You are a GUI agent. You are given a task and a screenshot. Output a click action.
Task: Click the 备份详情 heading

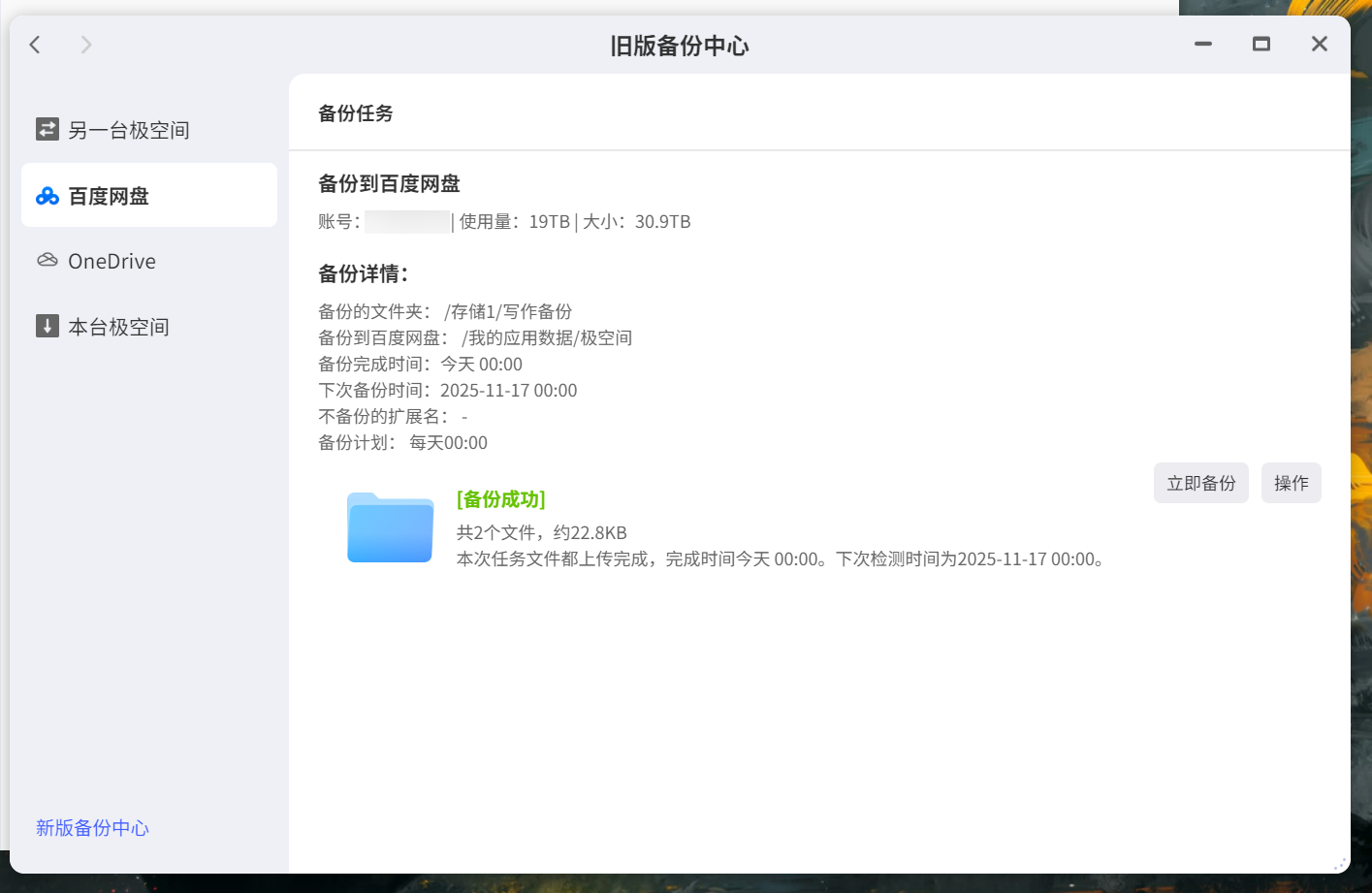tap(364, 273)
